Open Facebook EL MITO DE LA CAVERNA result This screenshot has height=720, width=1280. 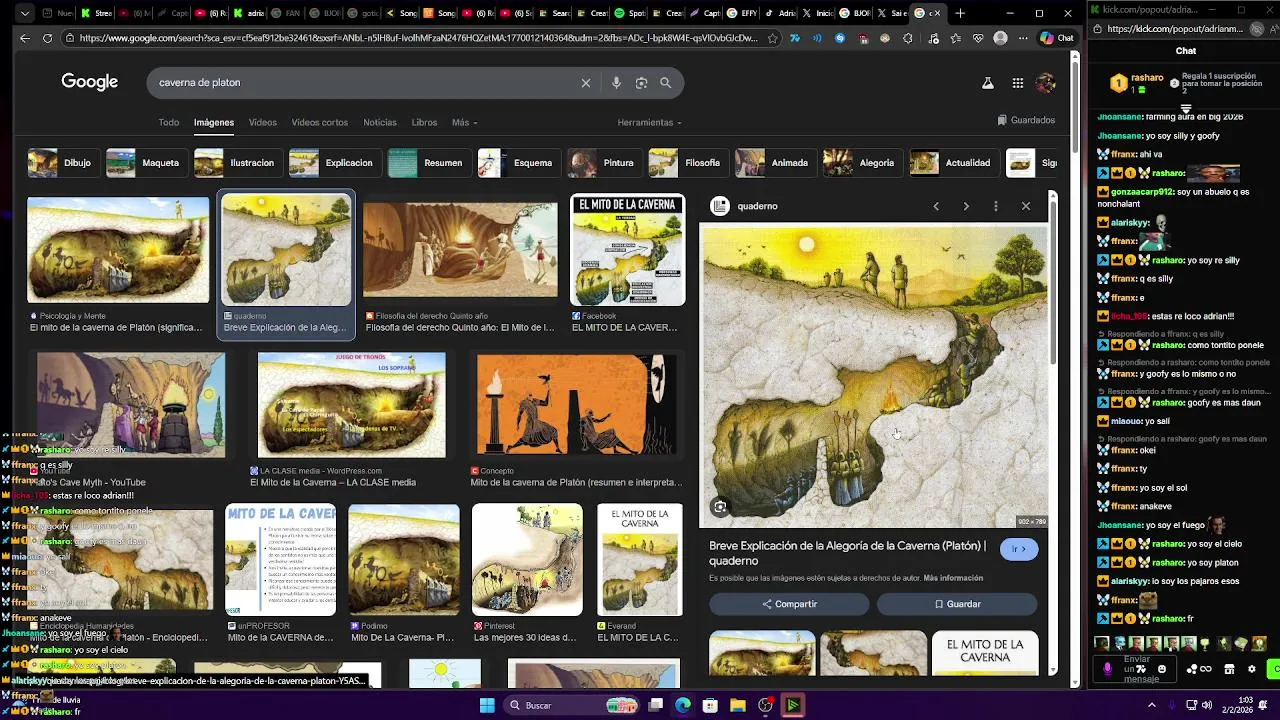(628, 250)
